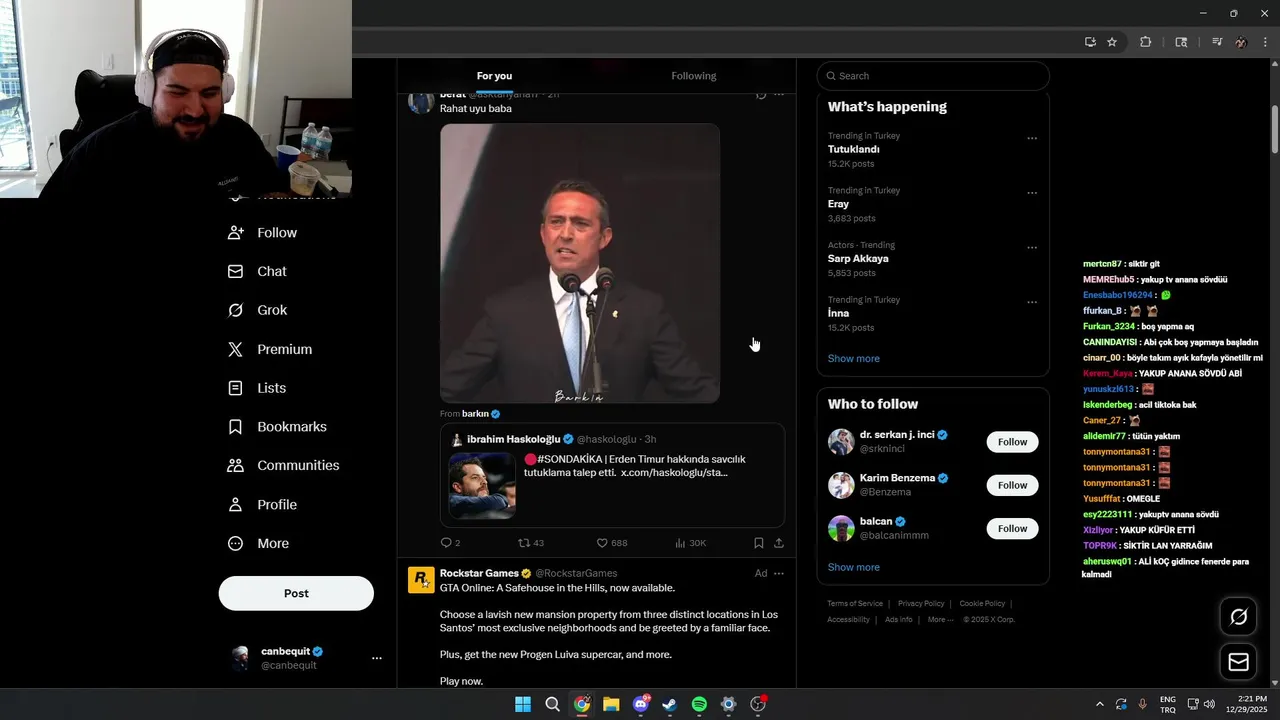Image resolution: width=1280 pixels, height=720 pixels.
Task: Open Steam from the taskbar
Action: click(x=670, y=704)
